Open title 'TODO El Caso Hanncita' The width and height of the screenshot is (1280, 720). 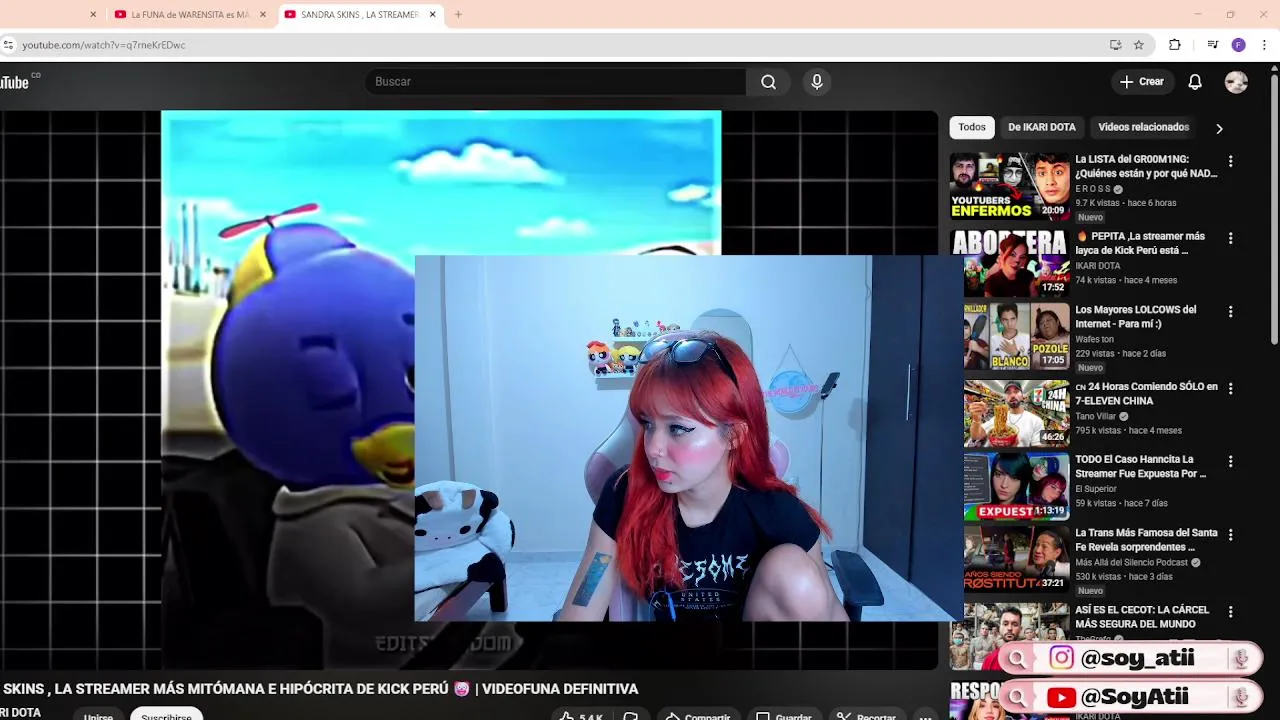tap(1140, 467)
